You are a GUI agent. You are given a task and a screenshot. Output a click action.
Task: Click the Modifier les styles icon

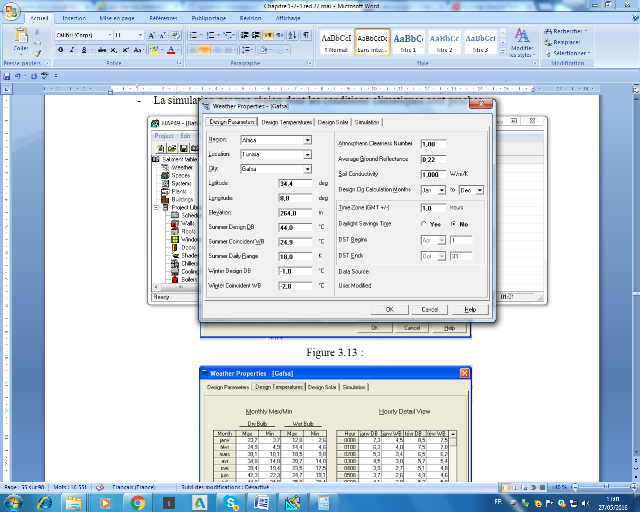522,40
